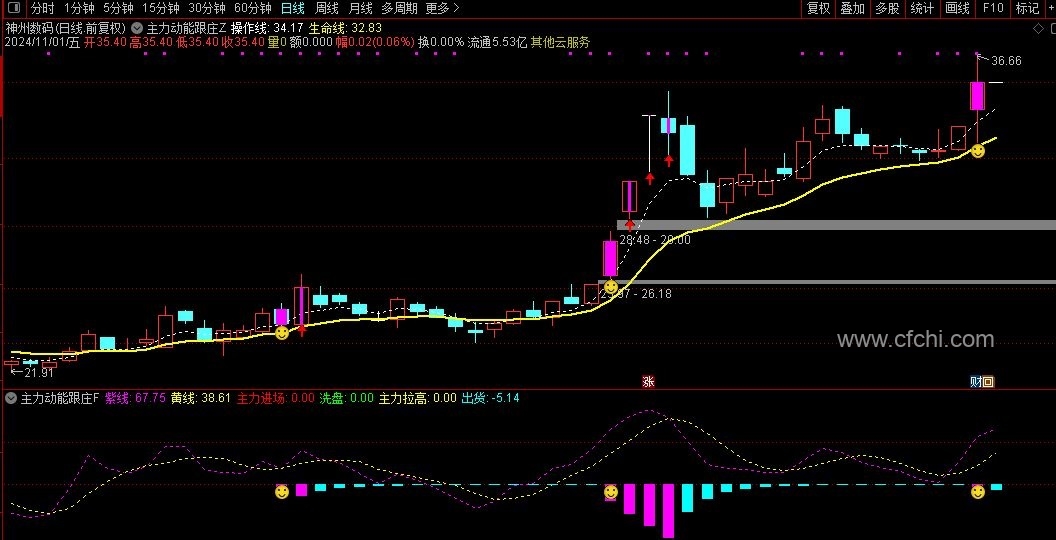This screenshot has width=1056, height=540.
Task: Switch to the 月线 monthly chart tab
Action: (361, 8)
